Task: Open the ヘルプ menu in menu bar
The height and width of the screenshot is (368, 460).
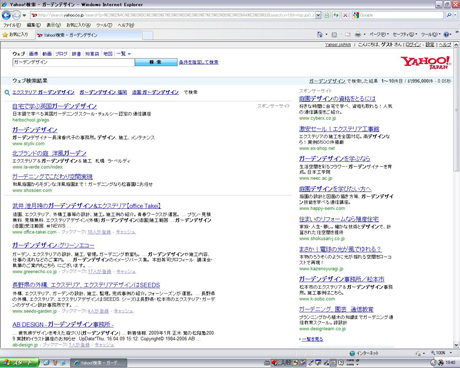Action: coord(126,25)
